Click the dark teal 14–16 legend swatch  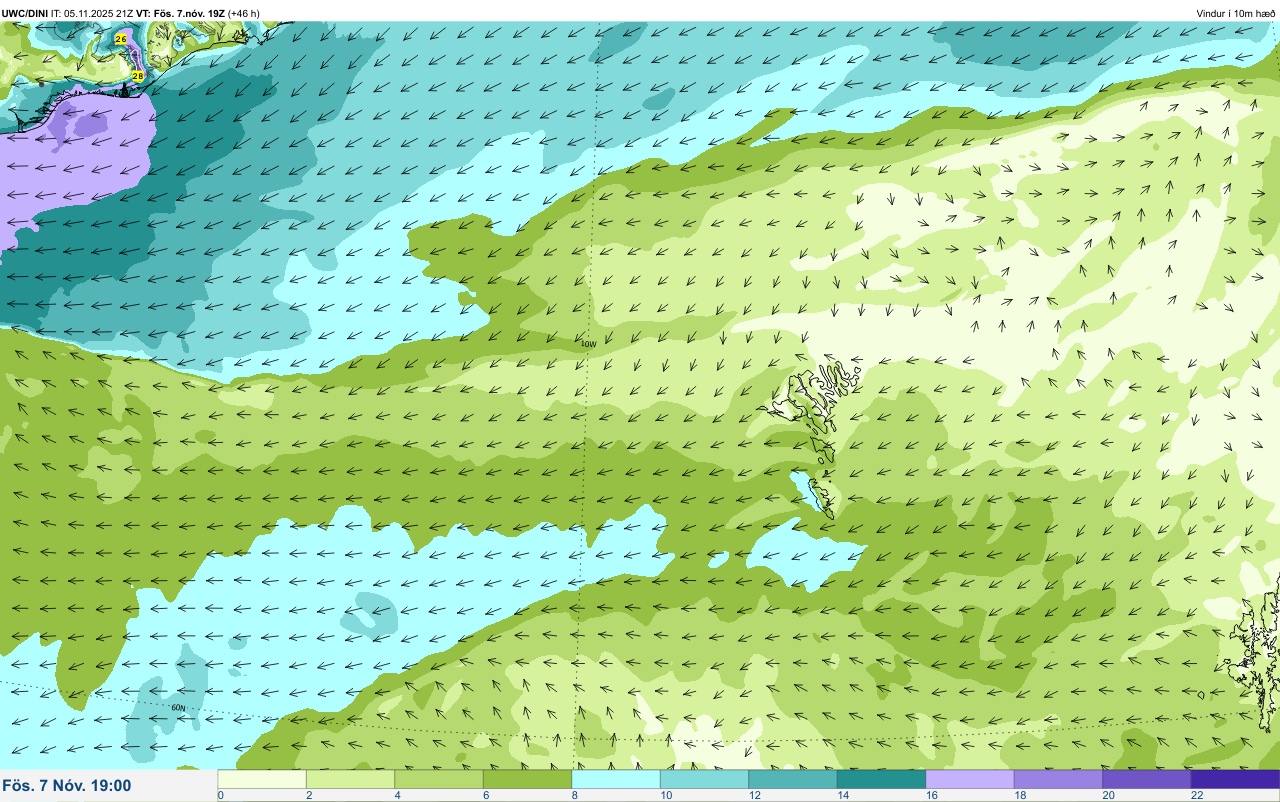pos(881,779)
